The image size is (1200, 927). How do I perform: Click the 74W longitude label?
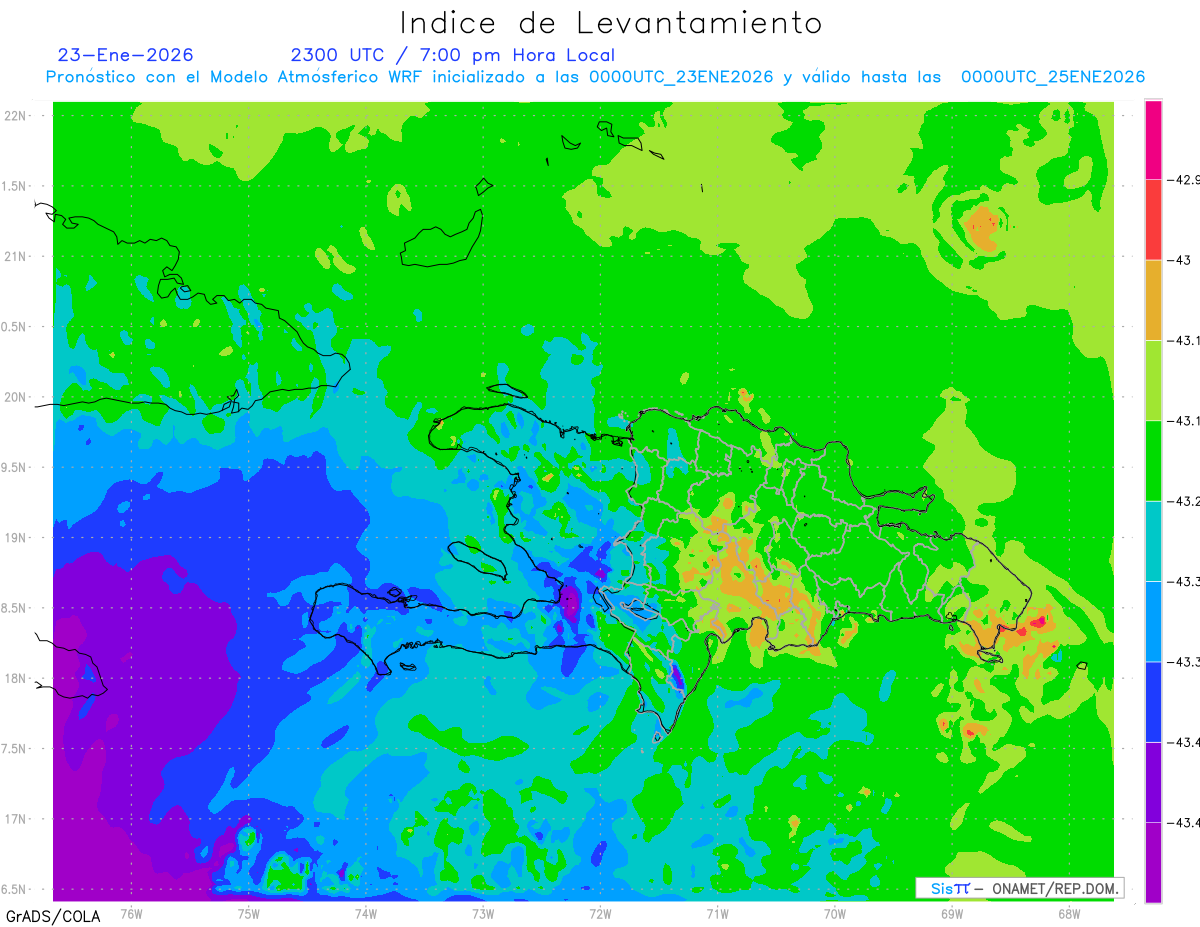(365, 914)
